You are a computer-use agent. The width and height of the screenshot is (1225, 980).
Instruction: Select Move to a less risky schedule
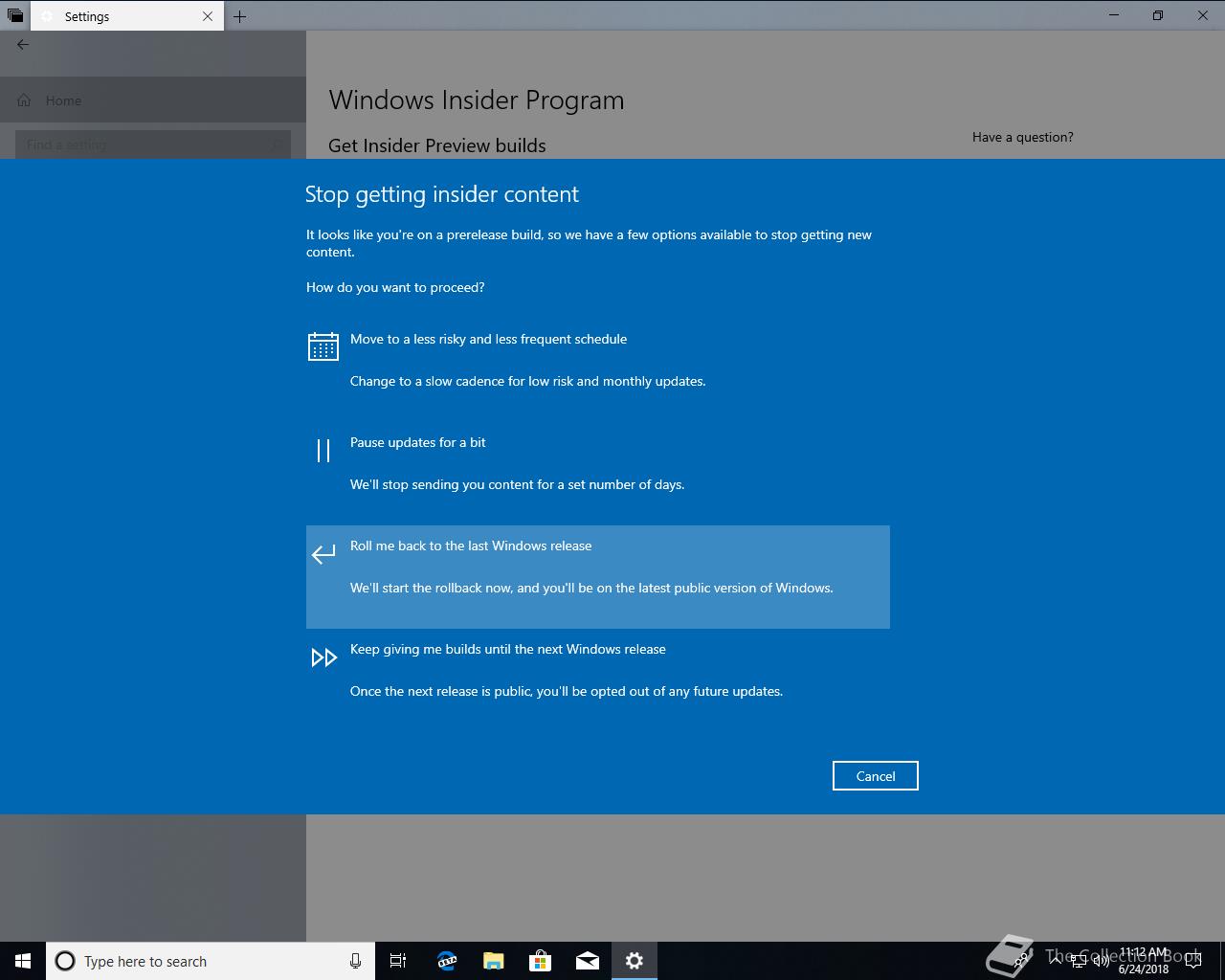coord(598,370)
